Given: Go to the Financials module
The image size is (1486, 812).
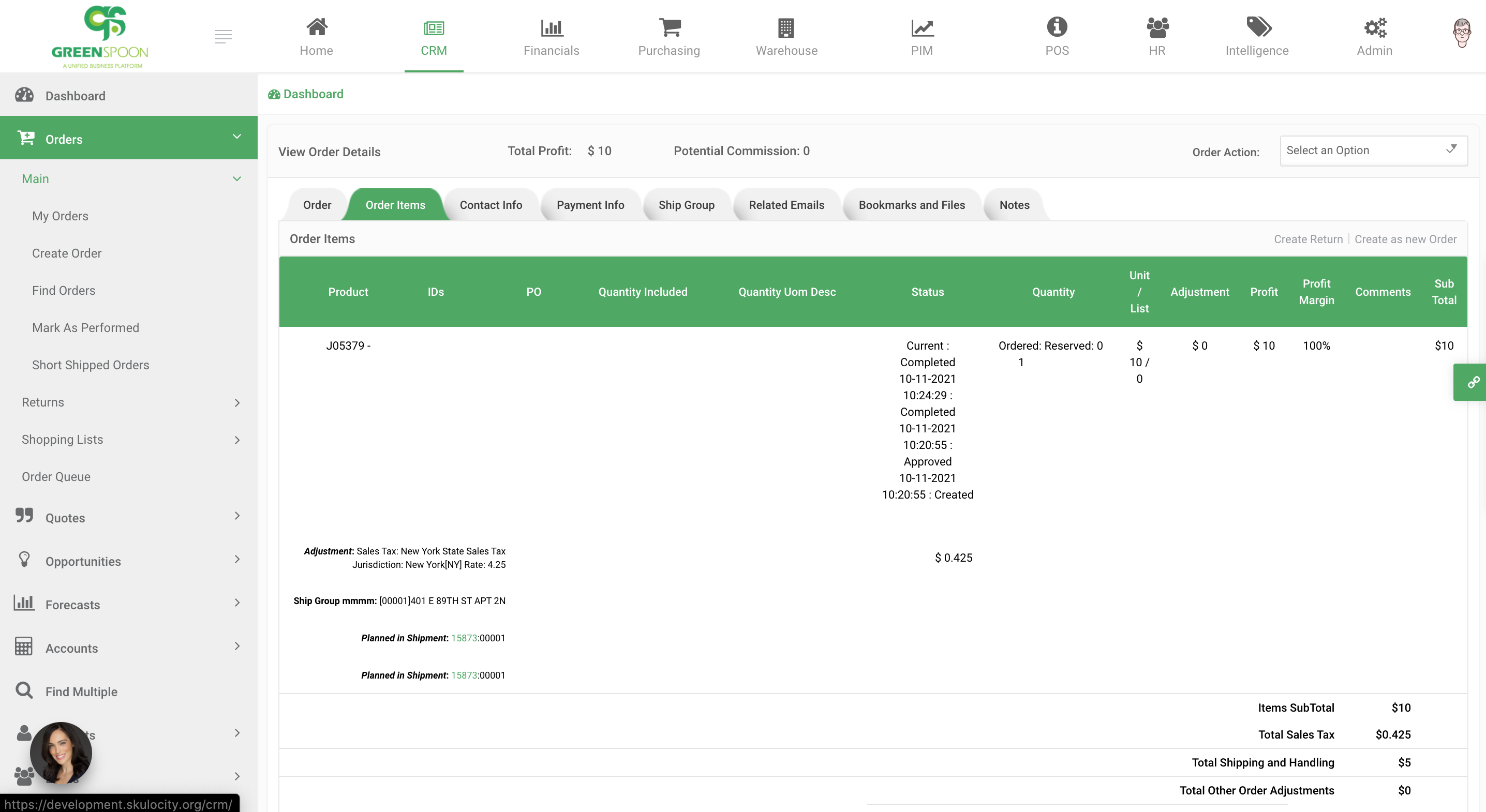Looking at the screenshot, I should coord(551,37).
